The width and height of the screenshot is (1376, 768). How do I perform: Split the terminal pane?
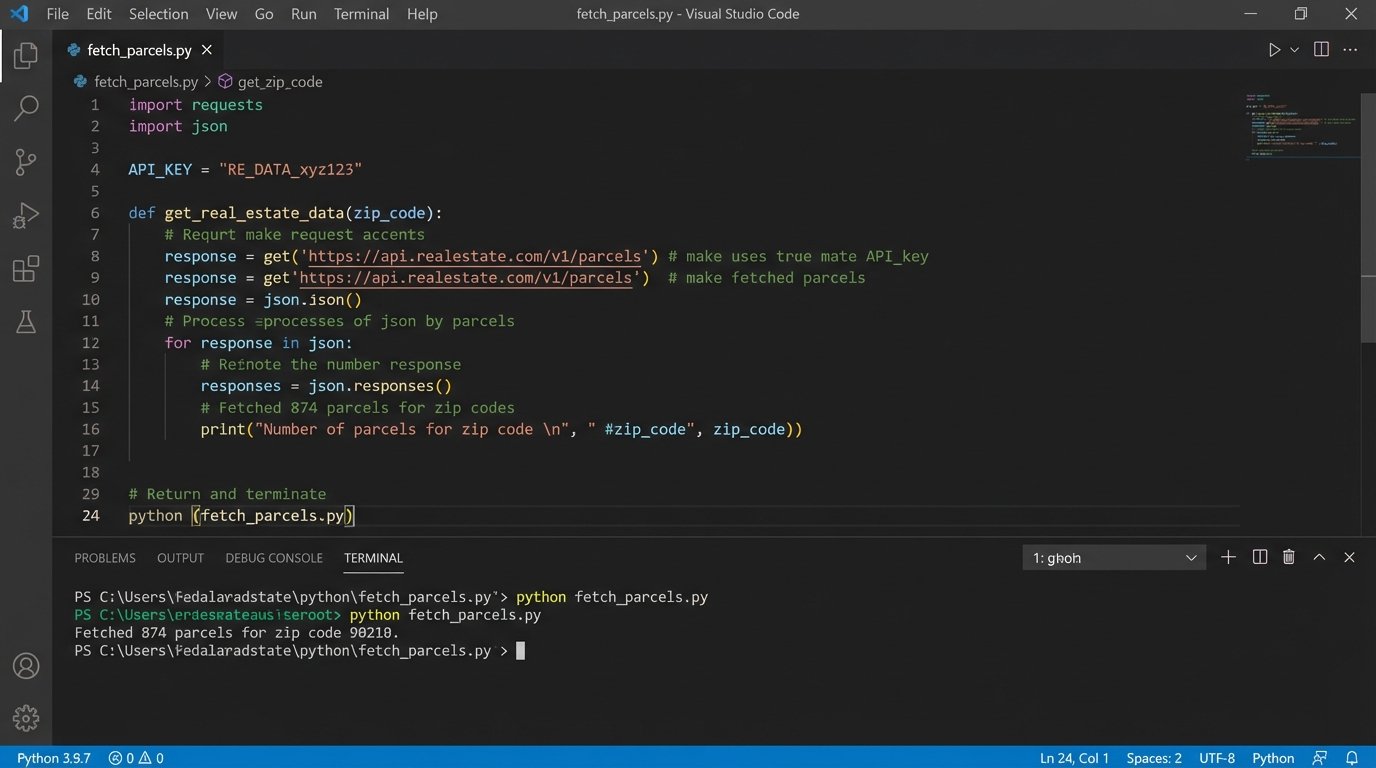(x=1260, y=558)
